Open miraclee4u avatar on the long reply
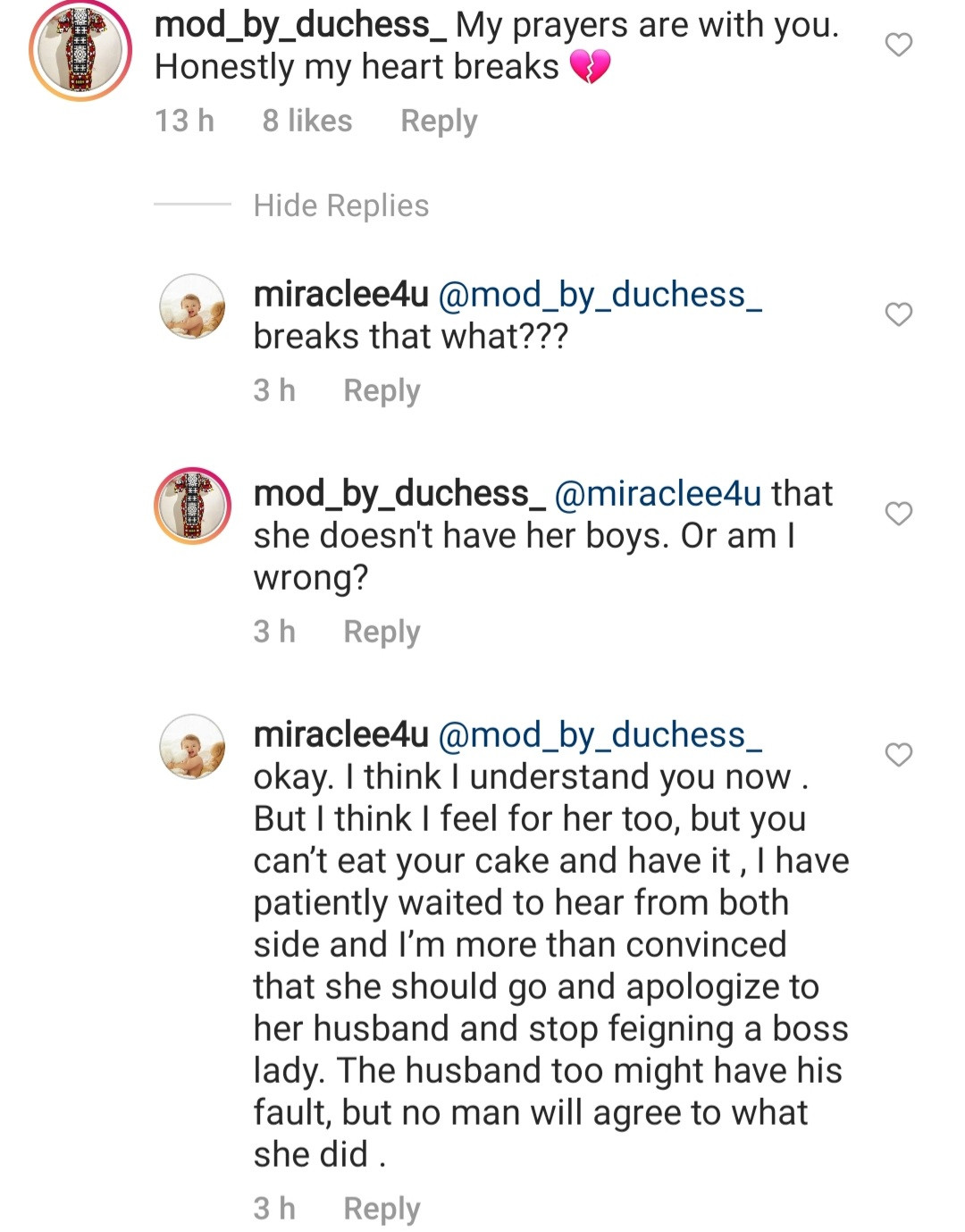 click(x=192, y=747)
